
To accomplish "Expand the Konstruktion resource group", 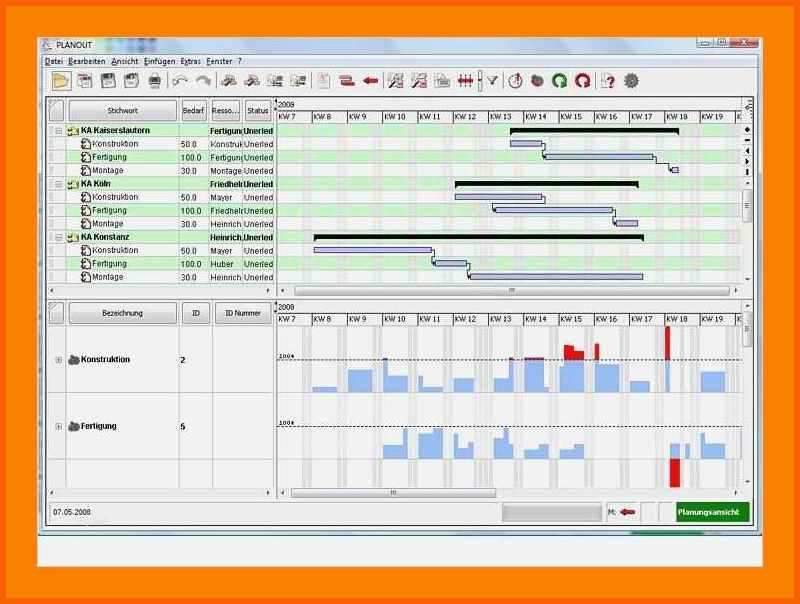I will (58, 360).
